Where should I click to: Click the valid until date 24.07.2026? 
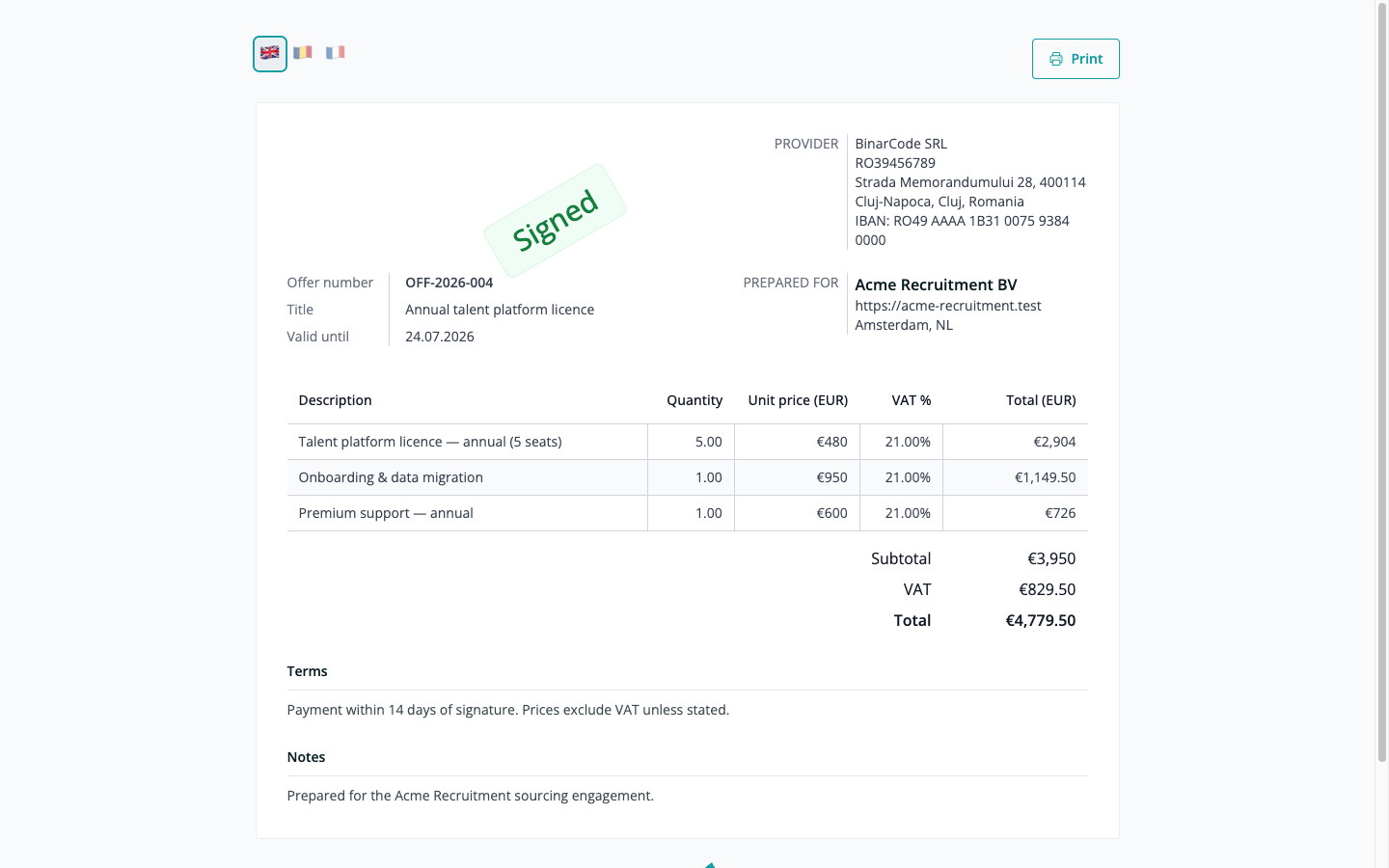pos(440,337)
